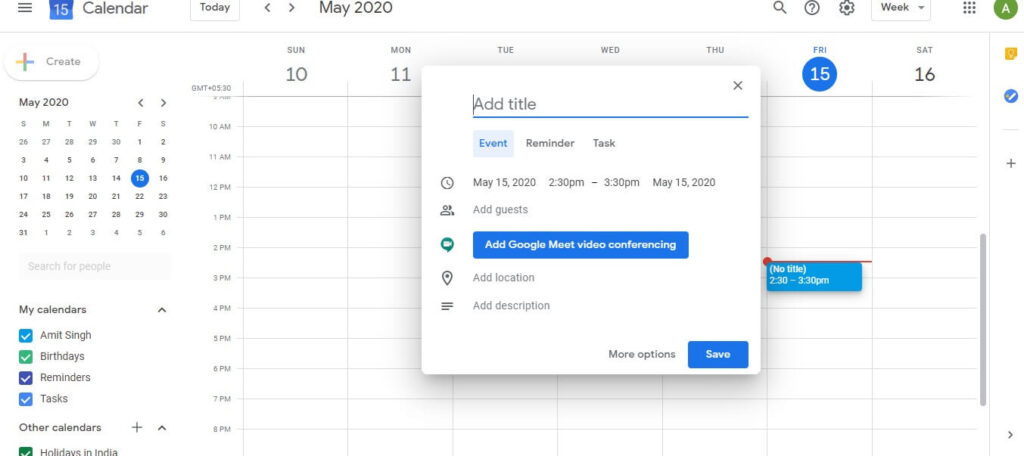
Task: Open the end date May 15, 2020 picker
Action: click(x=684, y=183)
